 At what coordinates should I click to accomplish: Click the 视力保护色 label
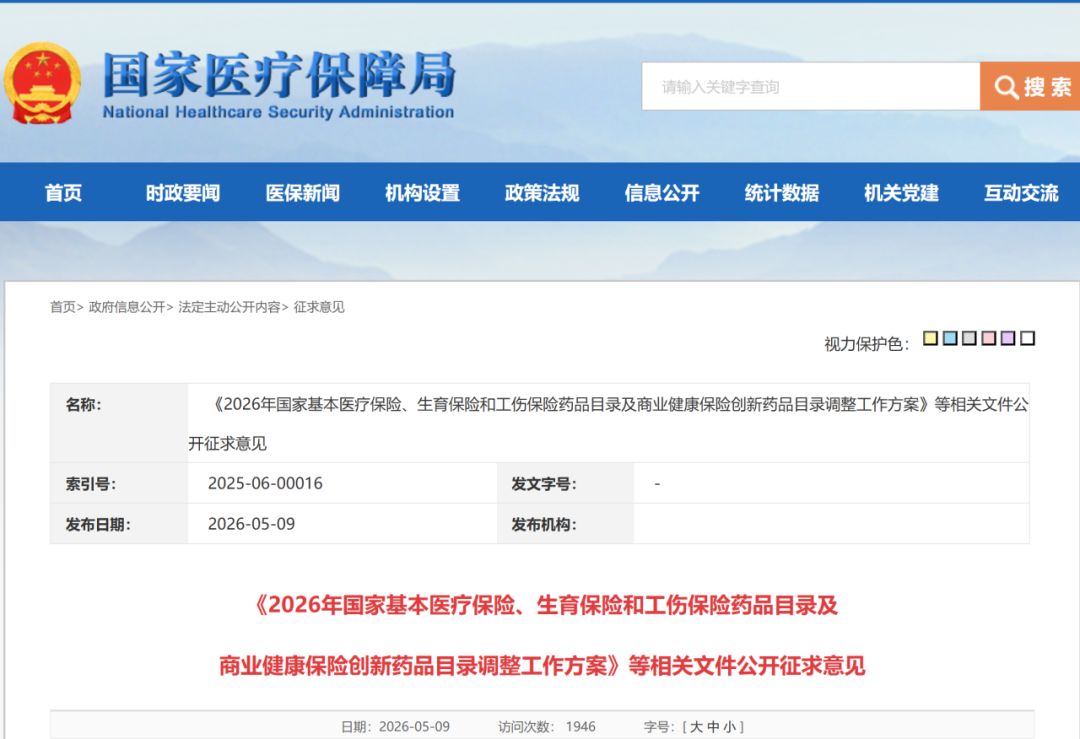click(866, 344)
